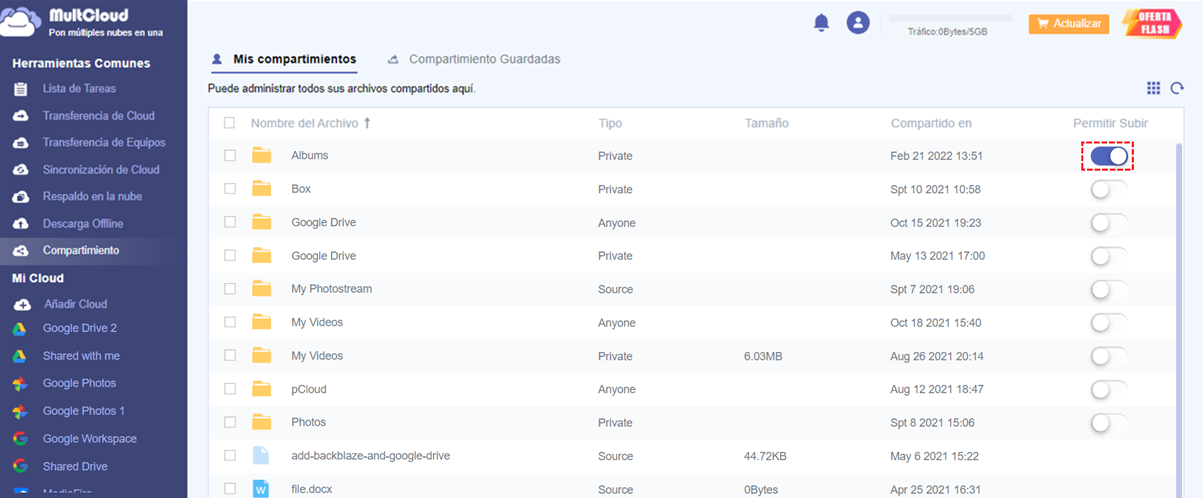Image resolution: width=1204 pixels, height=498 pixels.
Task: Click the Actualizar upgrade button
Action: point(1069,24)
